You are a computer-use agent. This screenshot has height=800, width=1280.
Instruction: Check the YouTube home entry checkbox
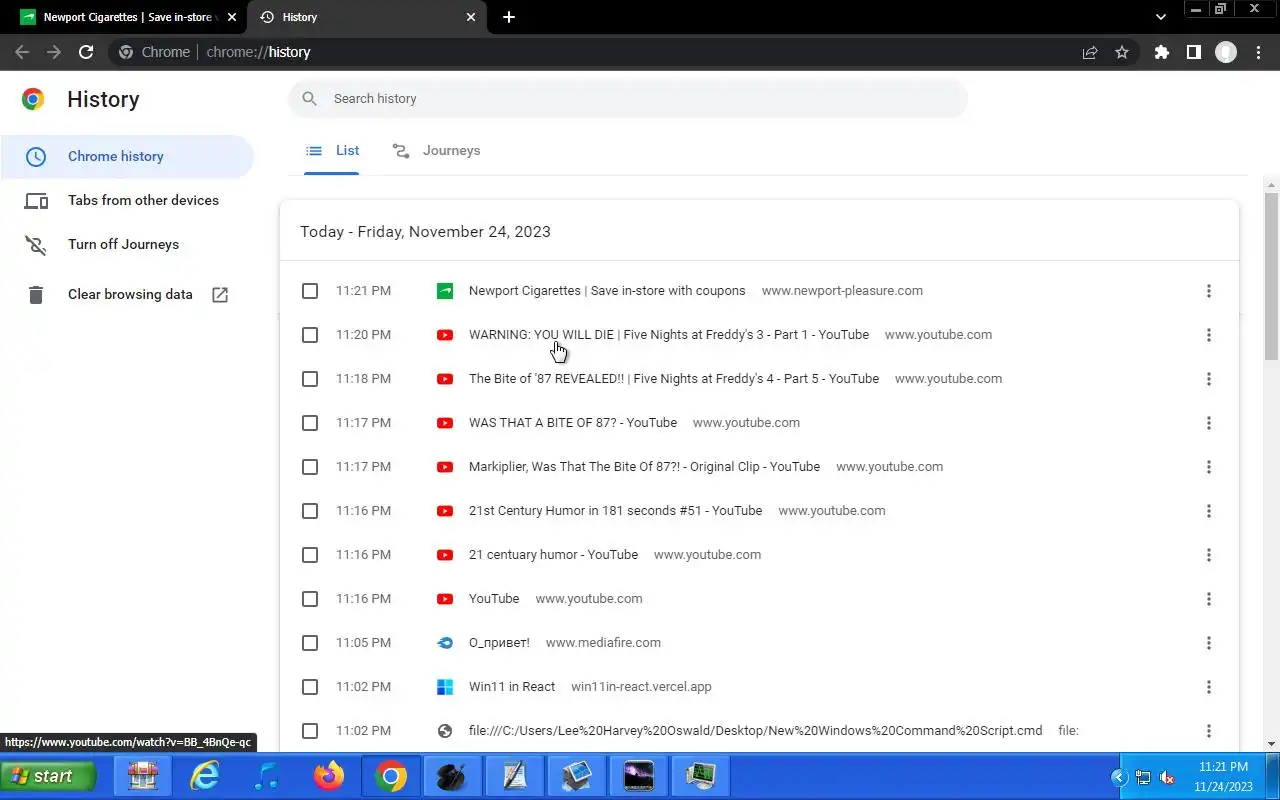pyautogui.click(x=310, y=599)
